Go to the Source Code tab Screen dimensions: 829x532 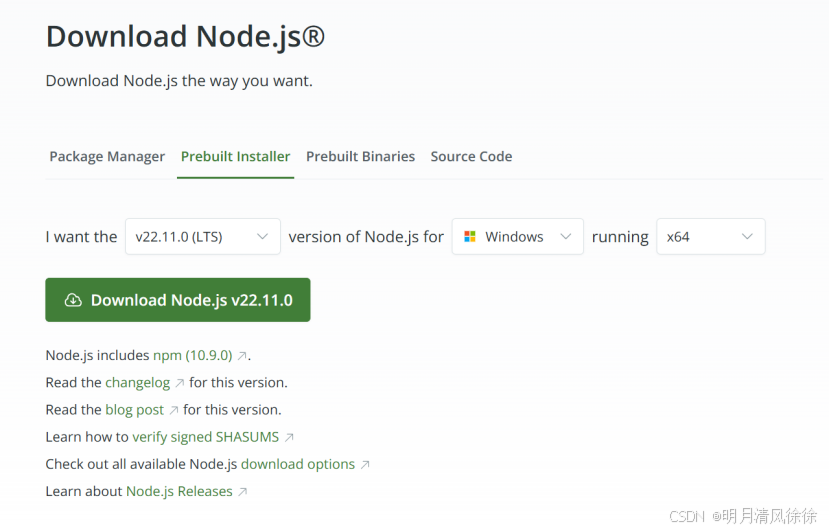(x=471, y=157)
